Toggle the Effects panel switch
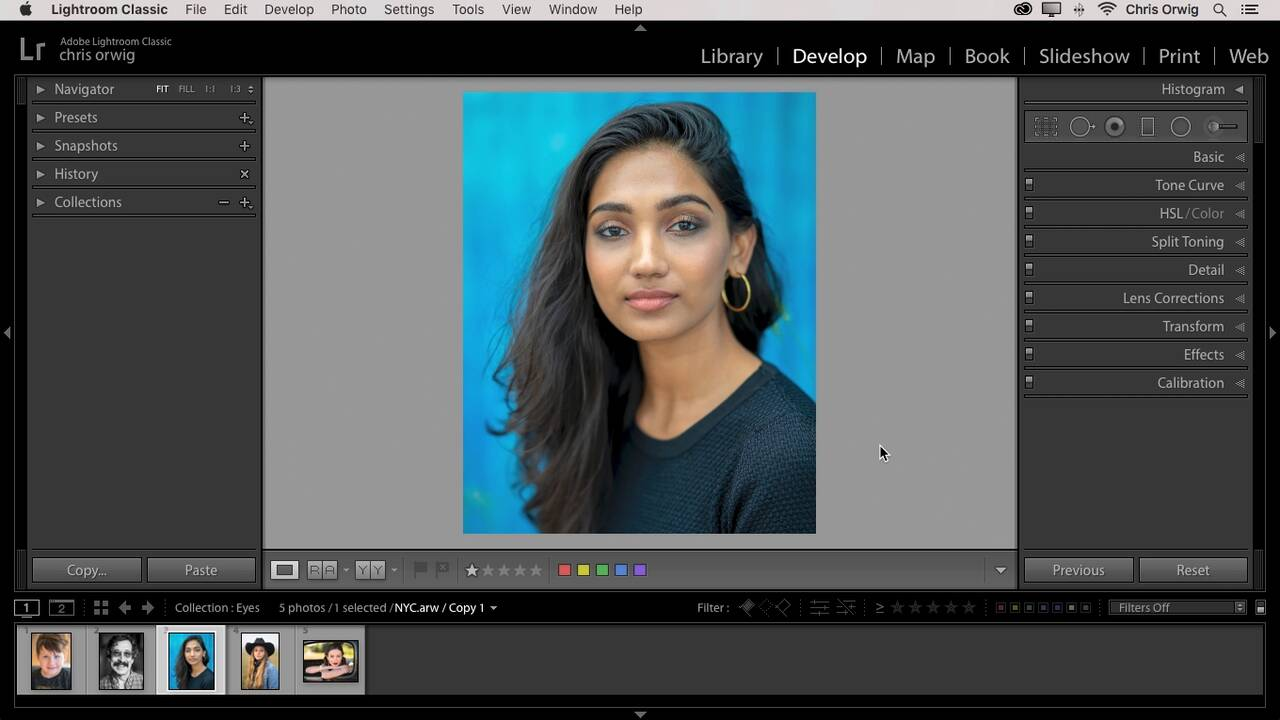1280x720 pixels. coord(1029,355)
